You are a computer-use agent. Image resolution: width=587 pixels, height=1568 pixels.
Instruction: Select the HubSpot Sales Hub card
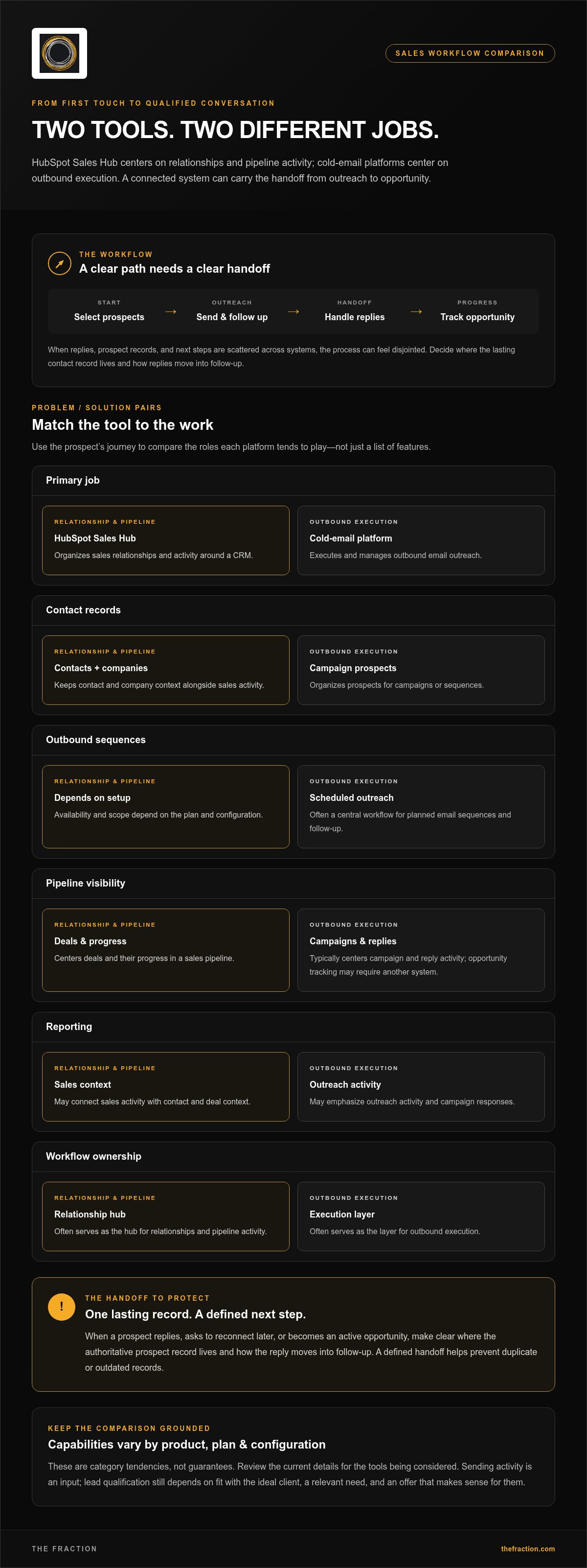pyautogui.click(x=165, y=540)
